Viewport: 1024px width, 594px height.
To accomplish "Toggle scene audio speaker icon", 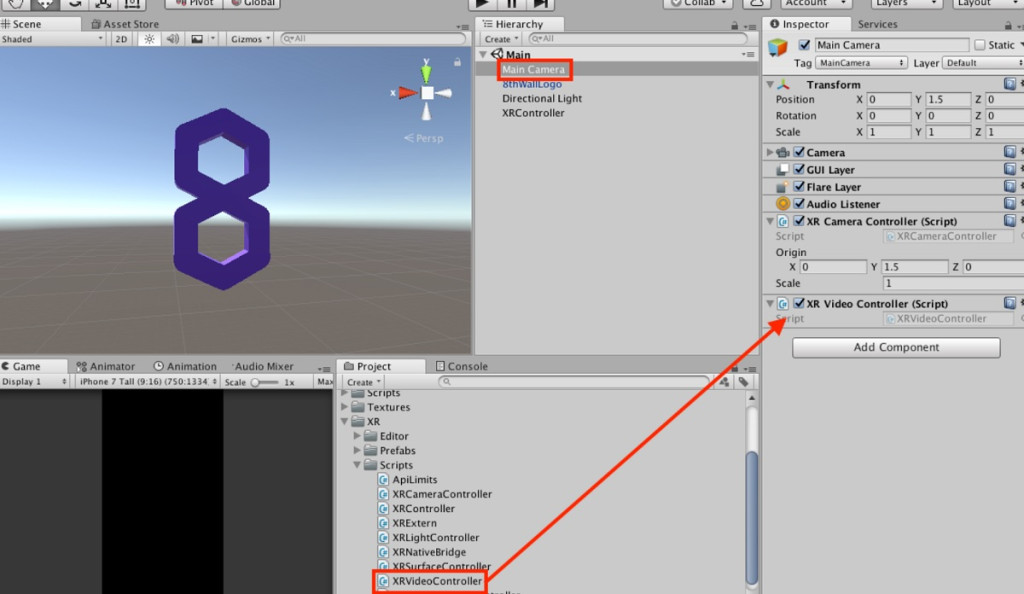I will [172, 39].
